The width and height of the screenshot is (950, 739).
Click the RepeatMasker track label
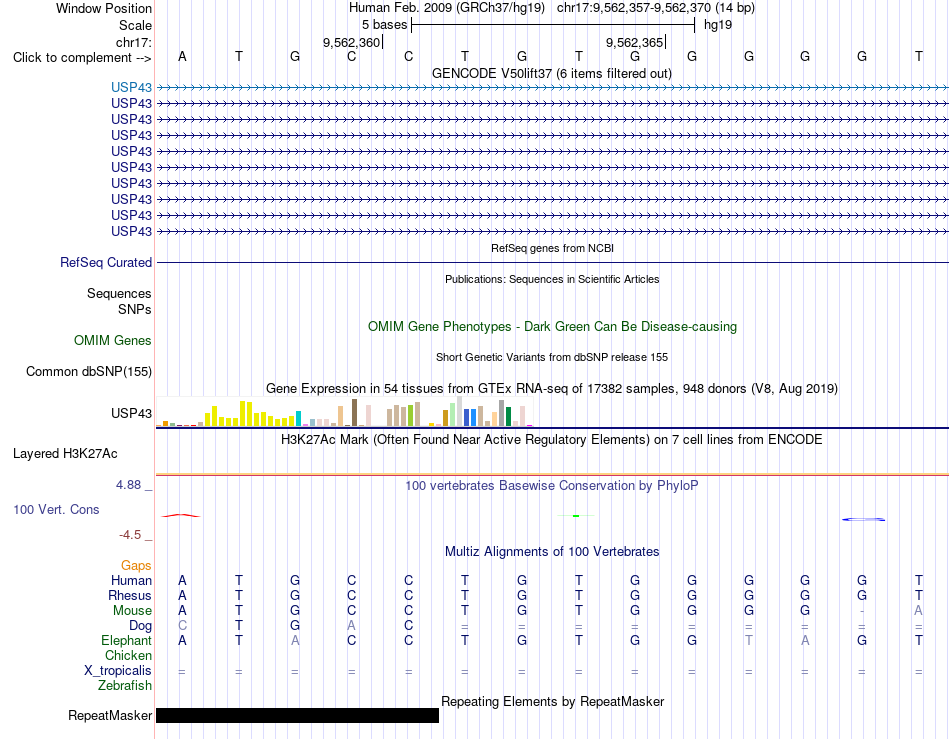(x=110, y=715)
